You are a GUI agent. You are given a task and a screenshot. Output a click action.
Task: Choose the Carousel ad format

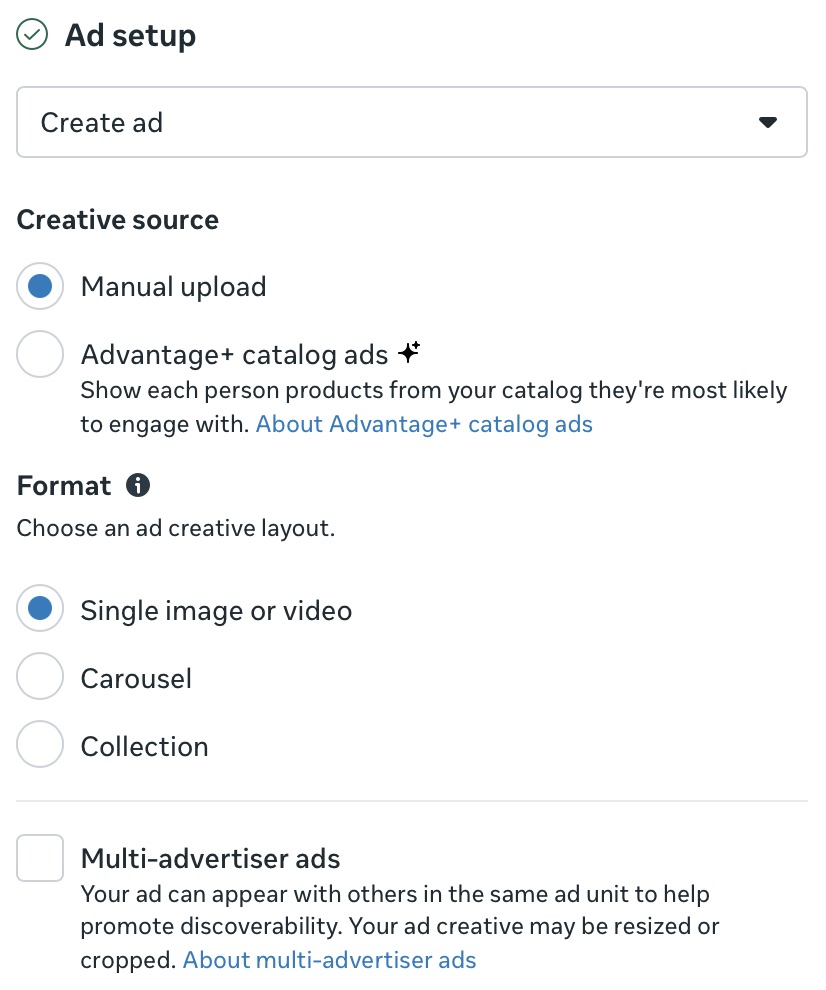click(x=39, y=676)
